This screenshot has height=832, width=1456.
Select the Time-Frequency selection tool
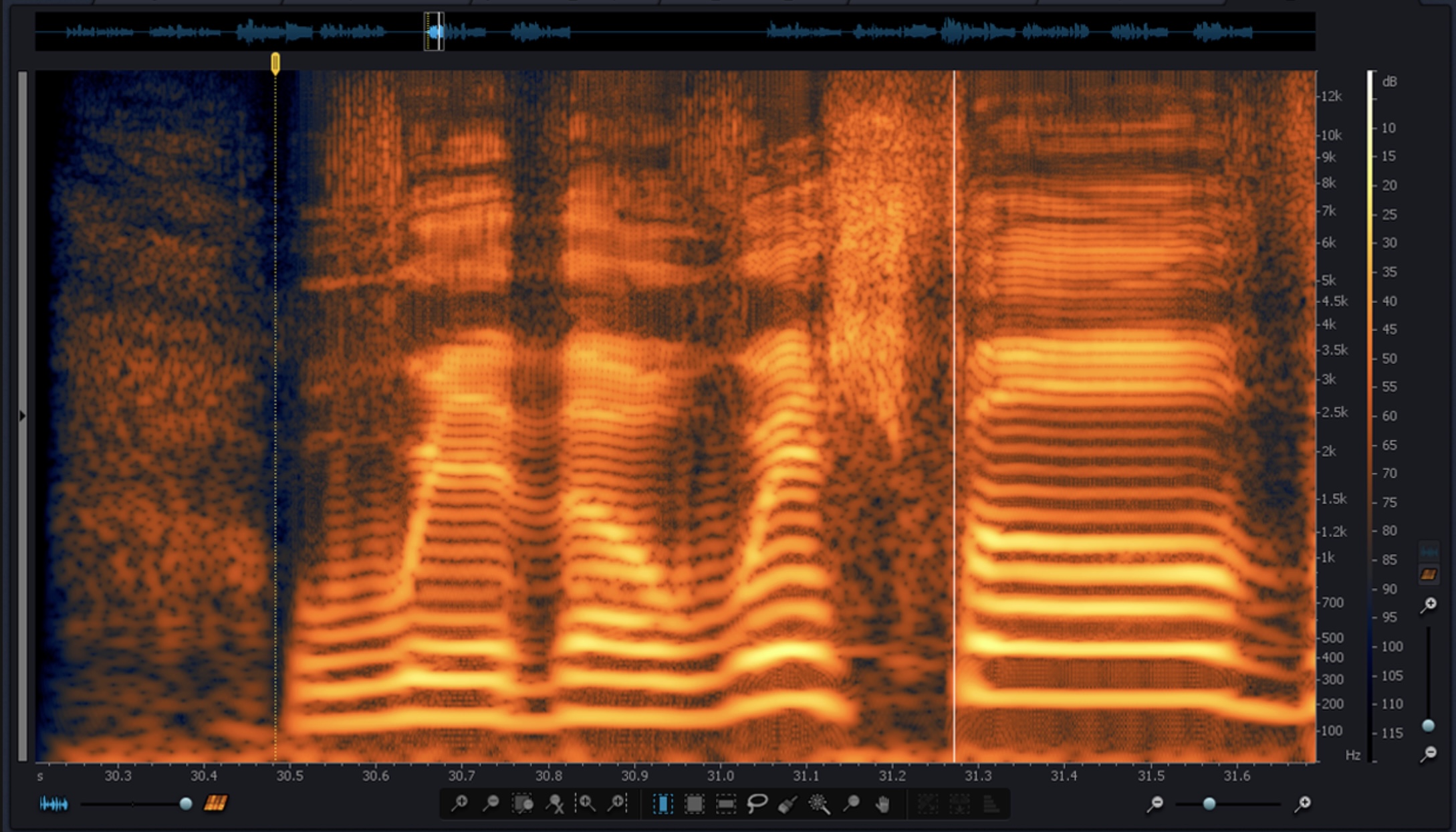pos(694,803)
